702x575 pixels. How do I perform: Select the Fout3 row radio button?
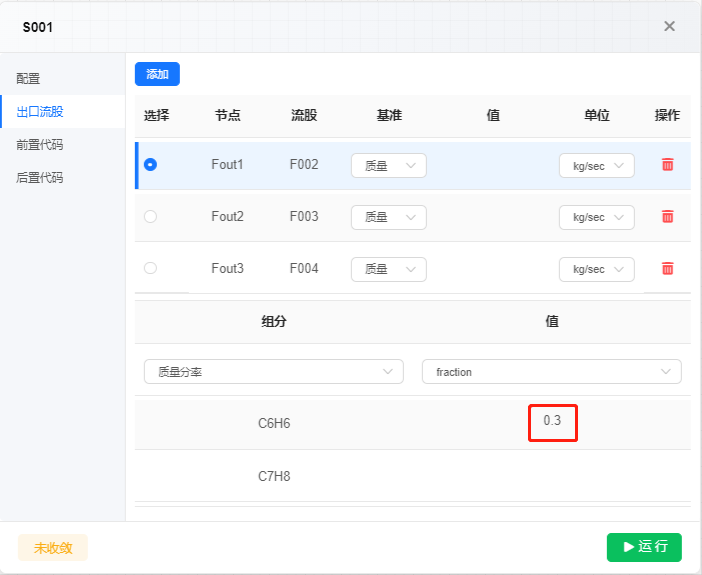point(150,268)
